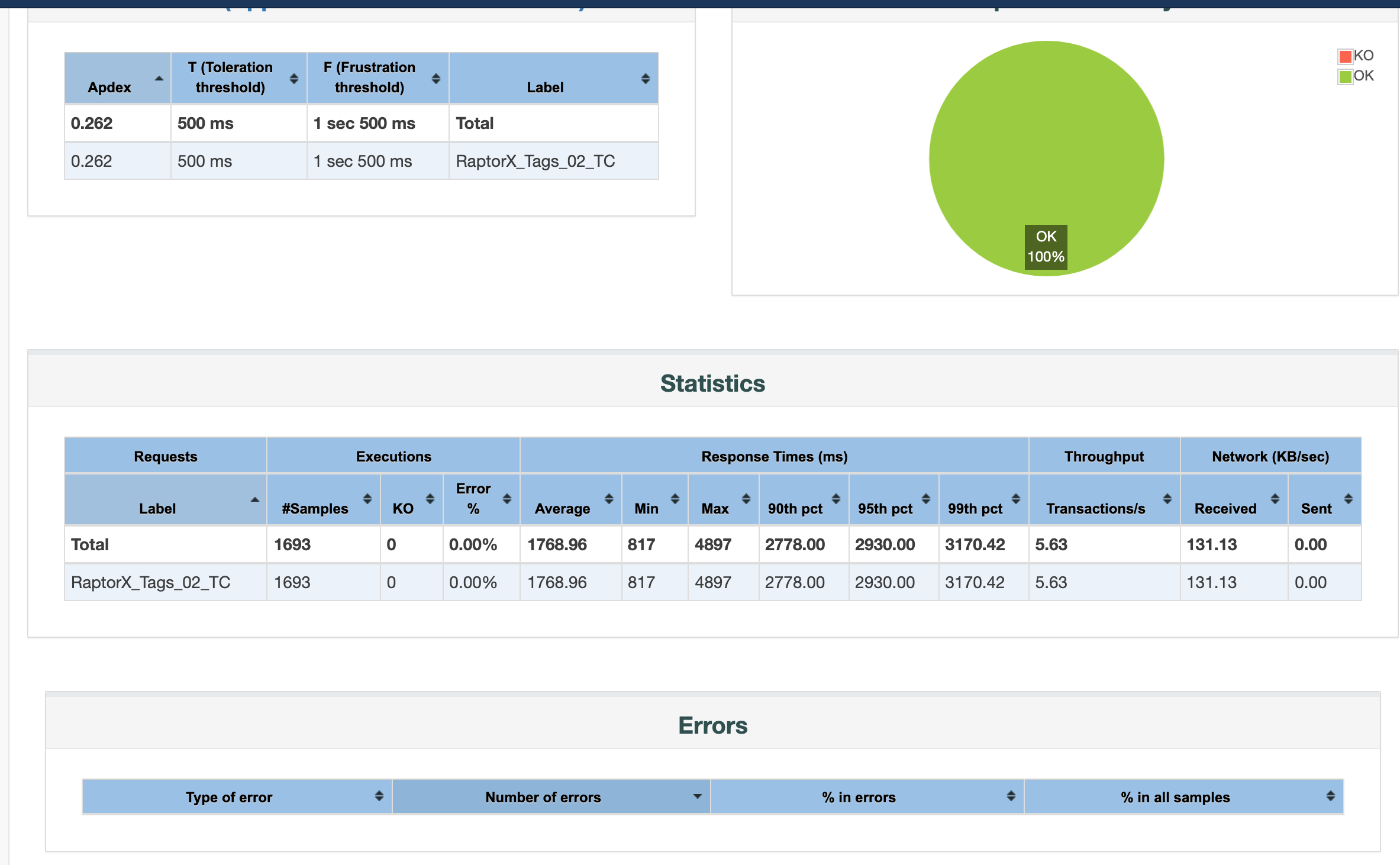Click Frustration threshold sort arrows
Screen dimensions: 1400x865
point(436,79)
